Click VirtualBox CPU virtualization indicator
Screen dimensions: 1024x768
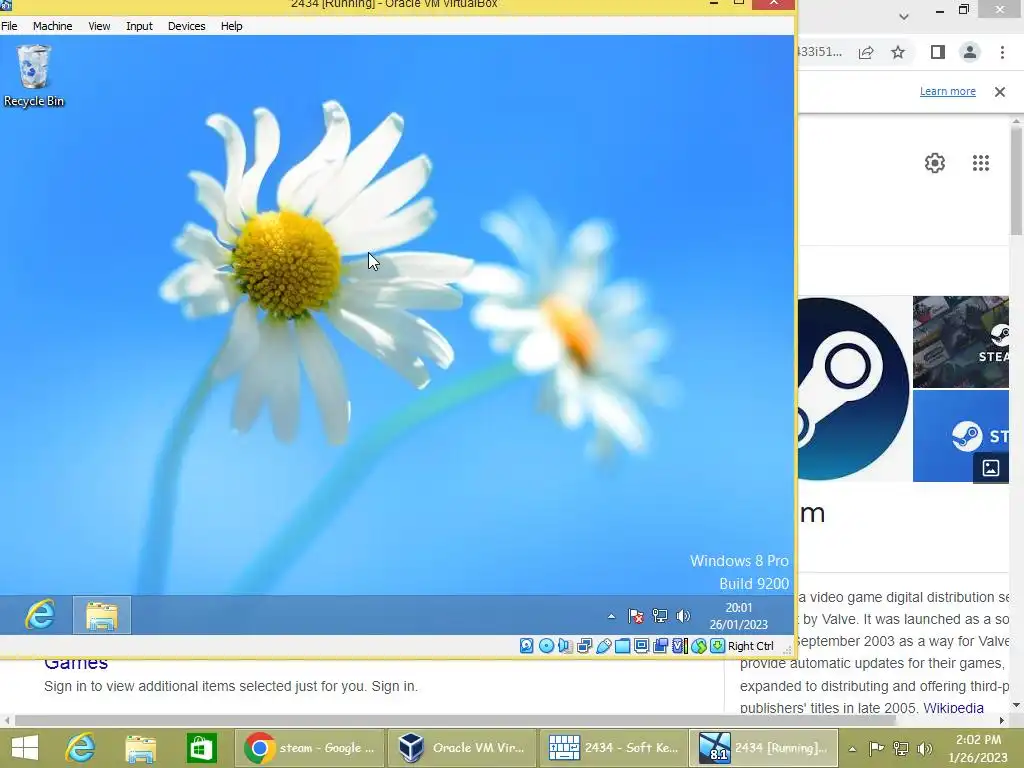click(679, 646)
